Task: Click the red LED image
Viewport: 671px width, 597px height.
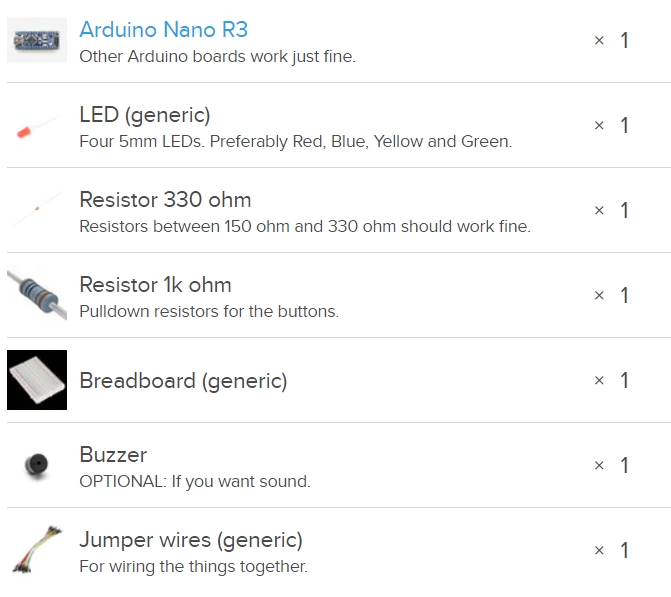Action: [x=37, y=125]
